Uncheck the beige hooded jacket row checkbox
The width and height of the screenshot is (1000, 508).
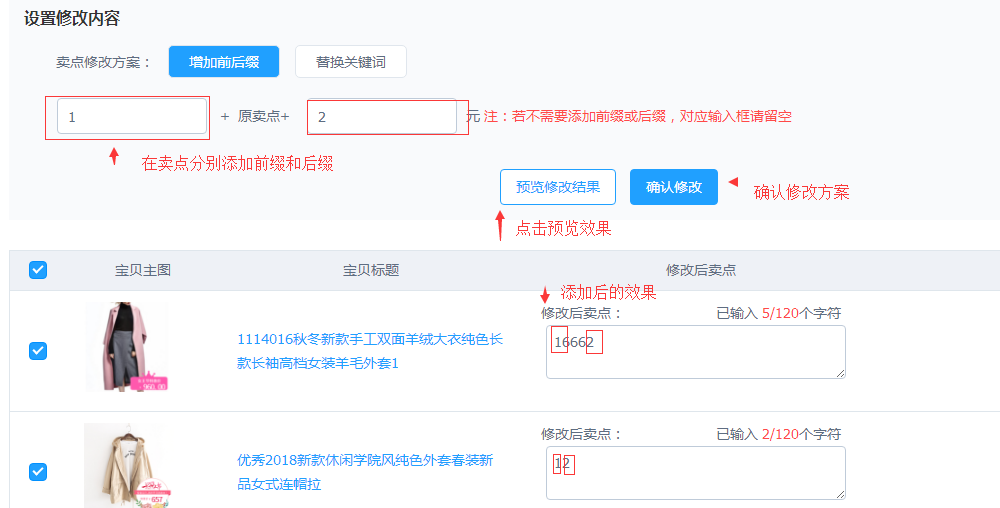(x=38, y=471)
